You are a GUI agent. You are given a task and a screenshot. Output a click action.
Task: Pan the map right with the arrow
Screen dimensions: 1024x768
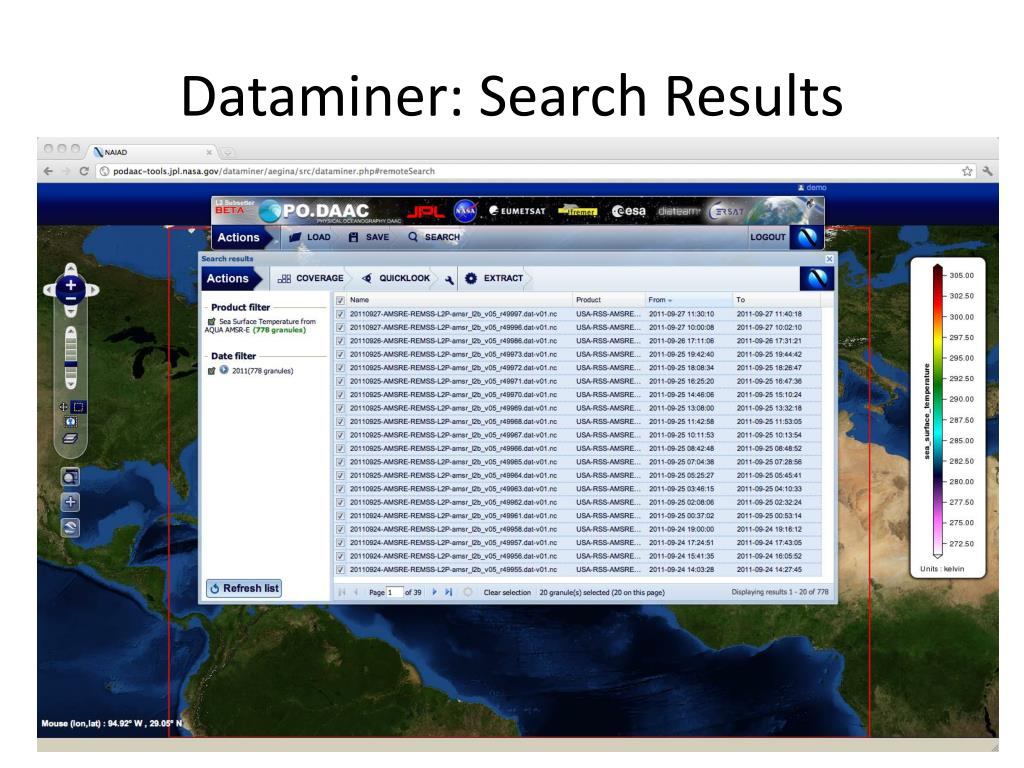(93, 290)
